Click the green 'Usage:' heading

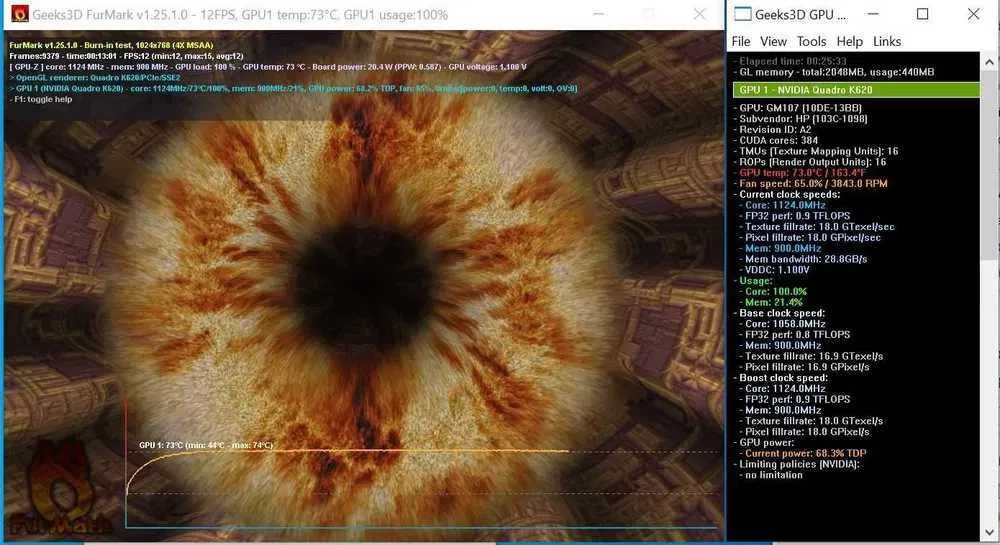(x=753, y=281)
